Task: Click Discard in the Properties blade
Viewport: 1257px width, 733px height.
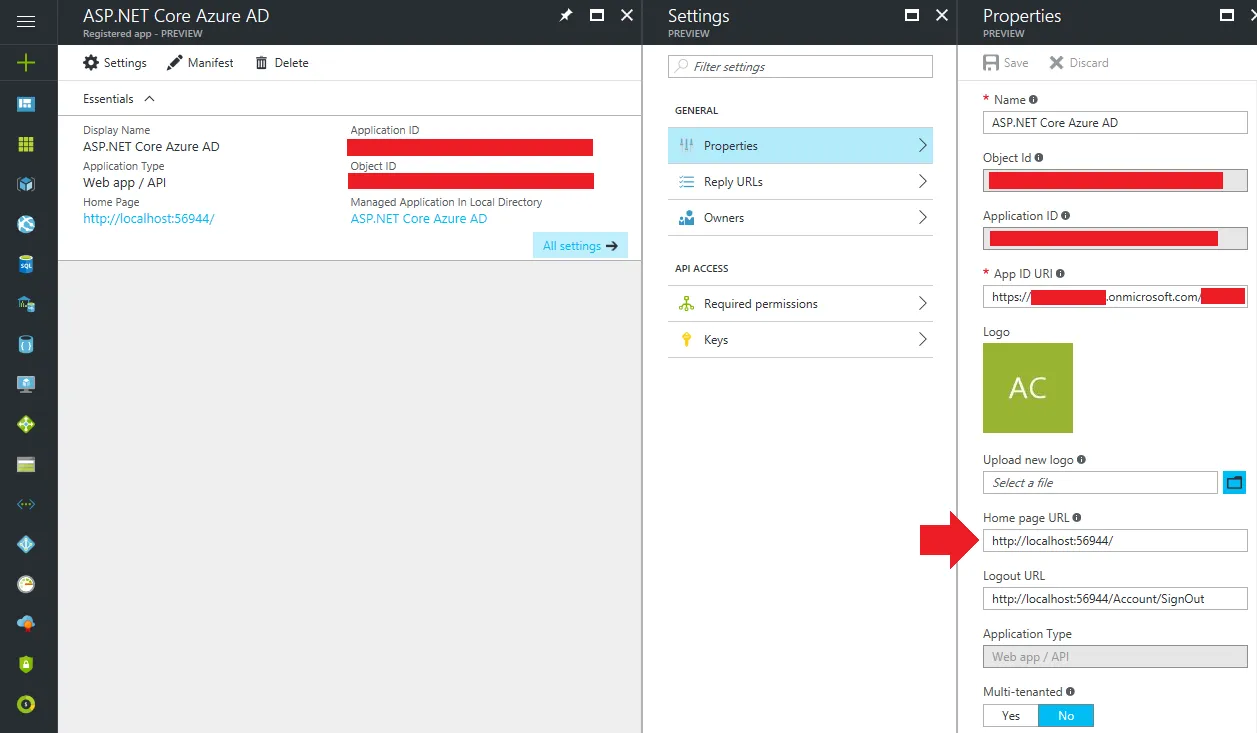Action: 1079,63
